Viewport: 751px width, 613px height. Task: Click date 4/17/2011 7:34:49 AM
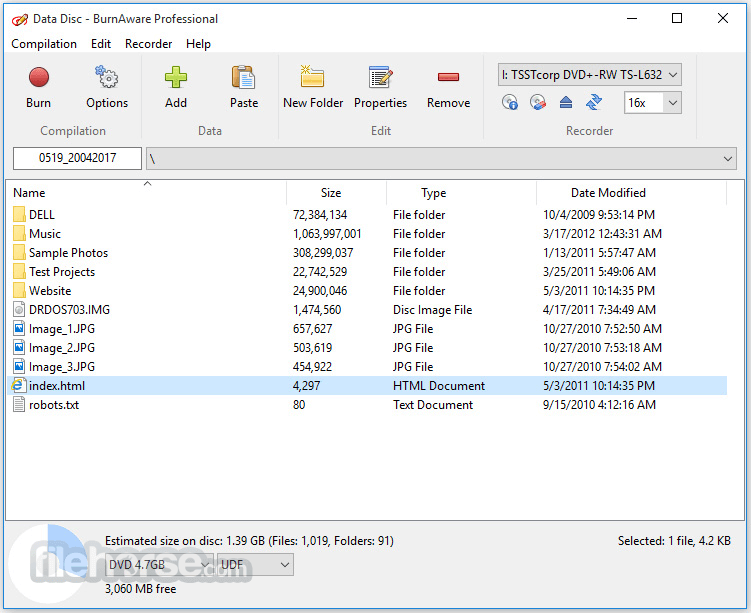point(599,310)
